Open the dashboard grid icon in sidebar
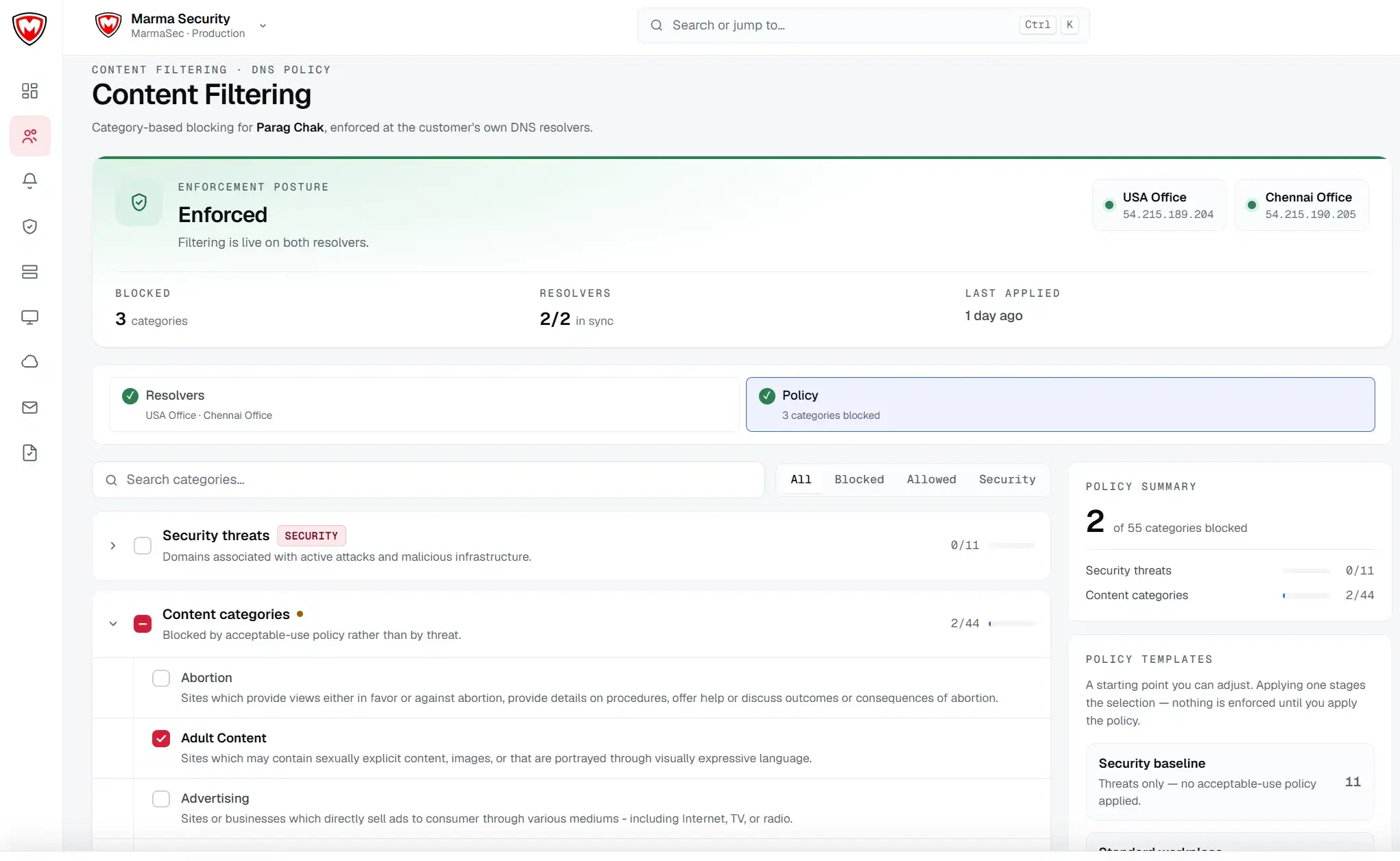The height and width of the screenshot is (861, 1400). coord(29,90)
